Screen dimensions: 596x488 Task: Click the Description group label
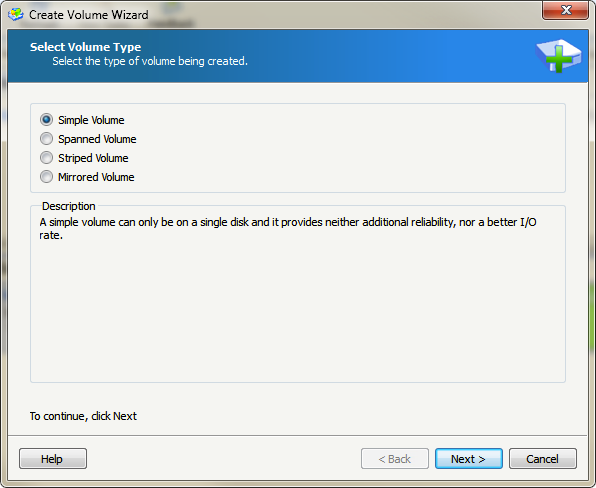click(x=68, y=206)
